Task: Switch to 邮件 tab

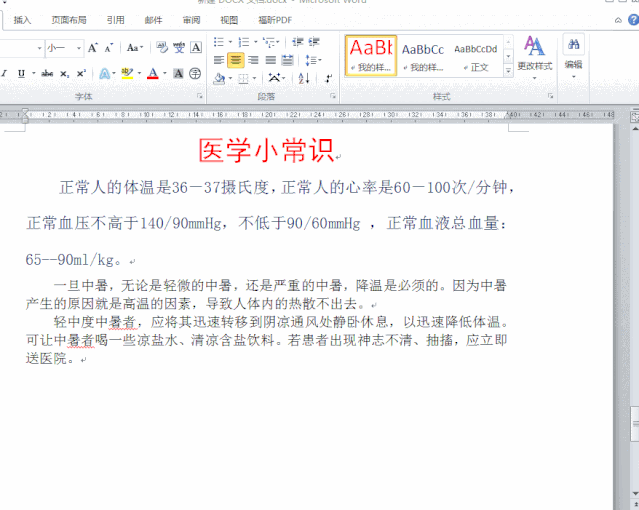Action: point(153,20)
